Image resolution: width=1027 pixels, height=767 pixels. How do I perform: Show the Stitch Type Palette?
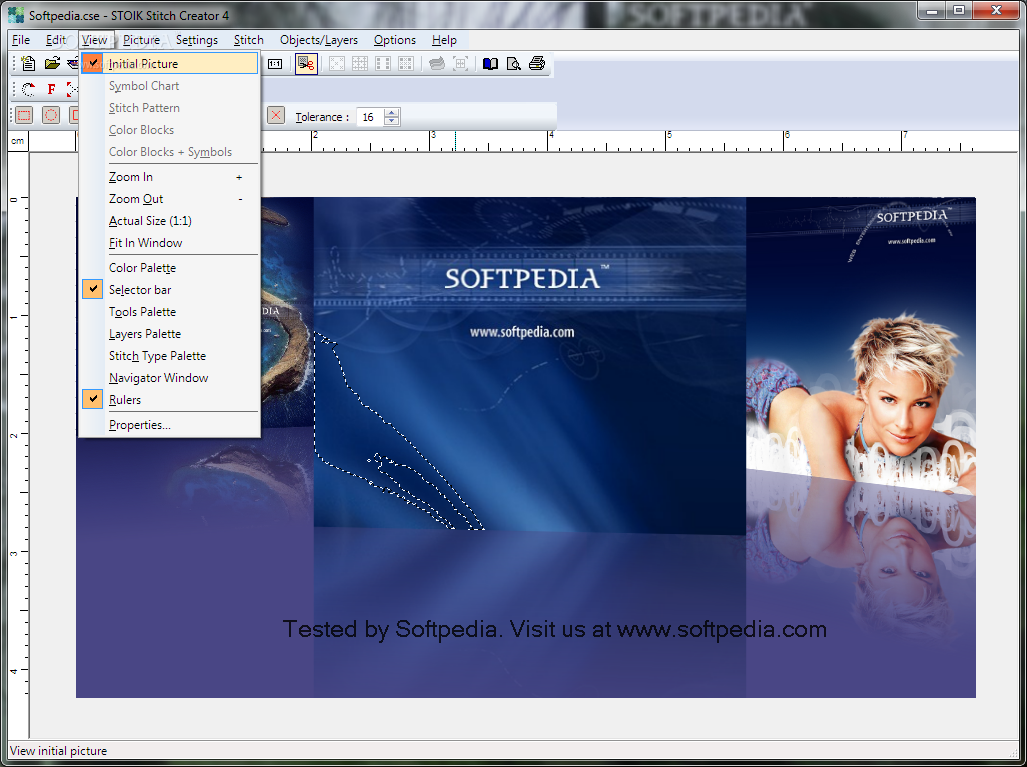point(169,356)
